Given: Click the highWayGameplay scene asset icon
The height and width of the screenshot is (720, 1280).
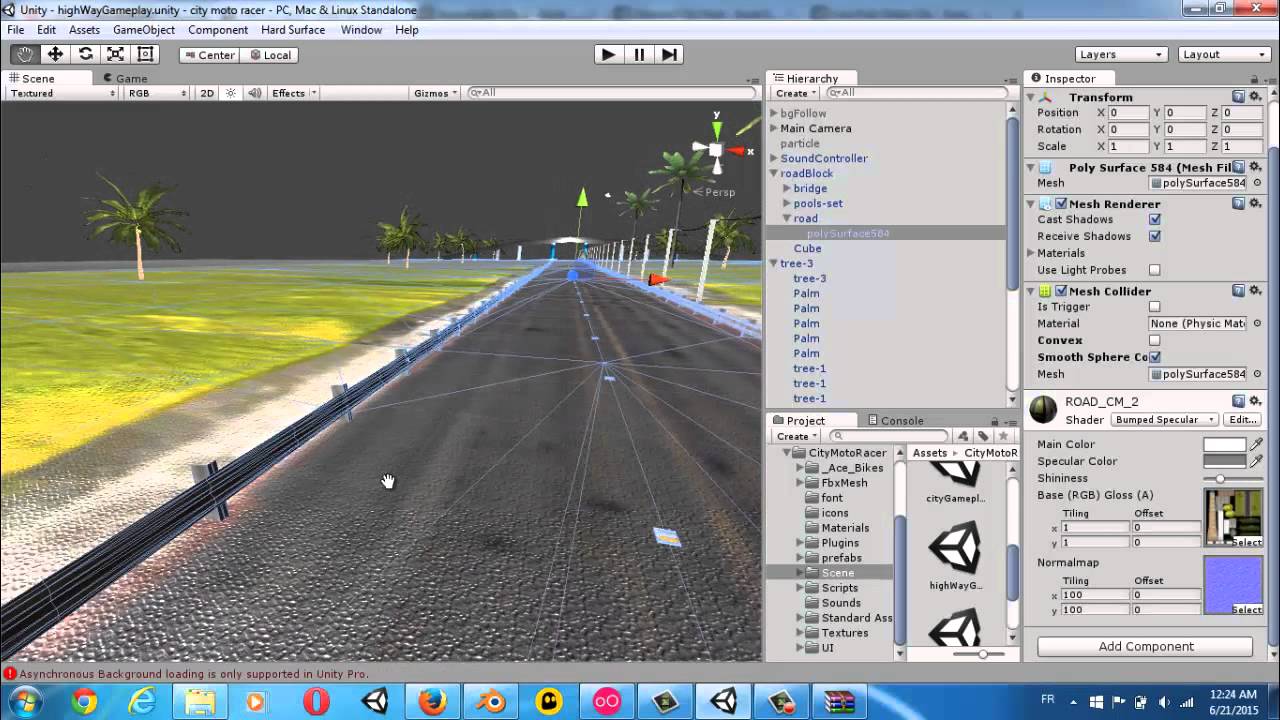Looking at the screenshot, I should [x=955, y=548].
